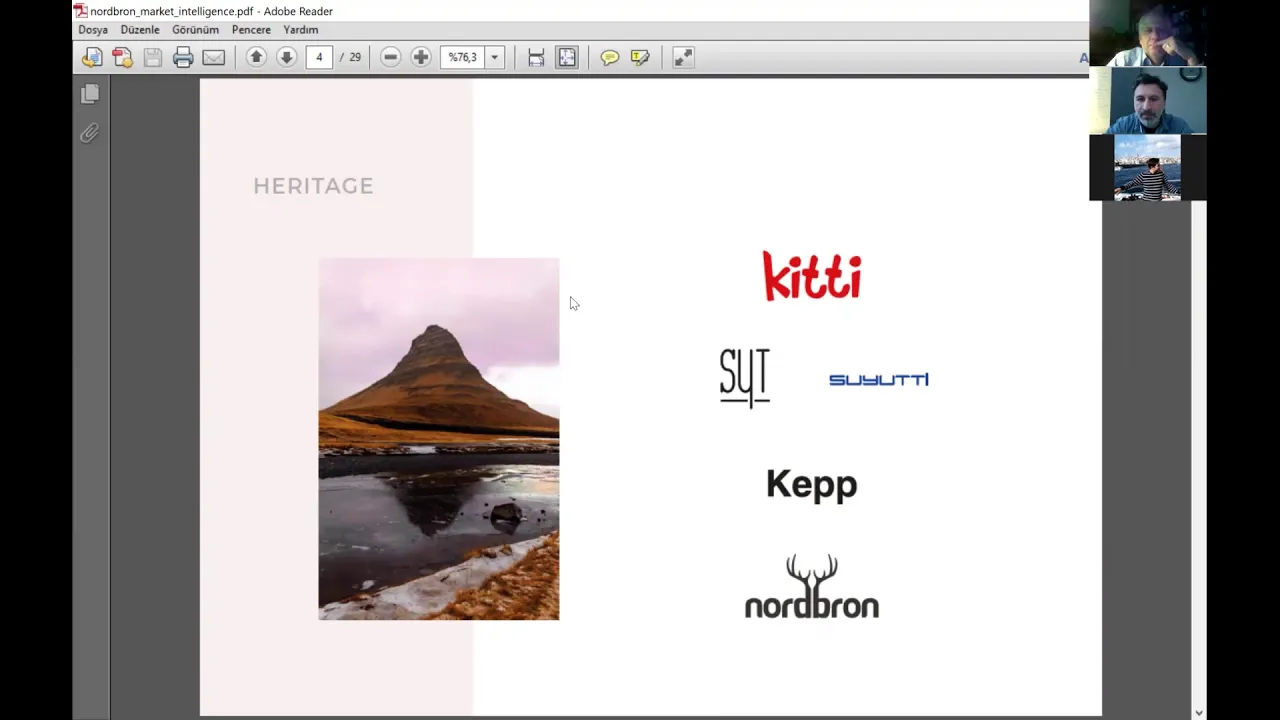Click the nordbron antler logo
1280x720 pixels.
pyautogui.click(x=812, y=587)
